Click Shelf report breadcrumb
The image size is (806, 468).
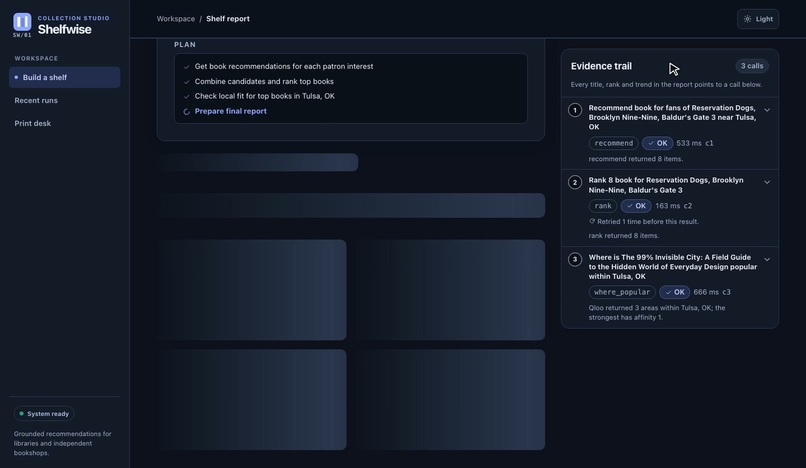tap(228, 19)
